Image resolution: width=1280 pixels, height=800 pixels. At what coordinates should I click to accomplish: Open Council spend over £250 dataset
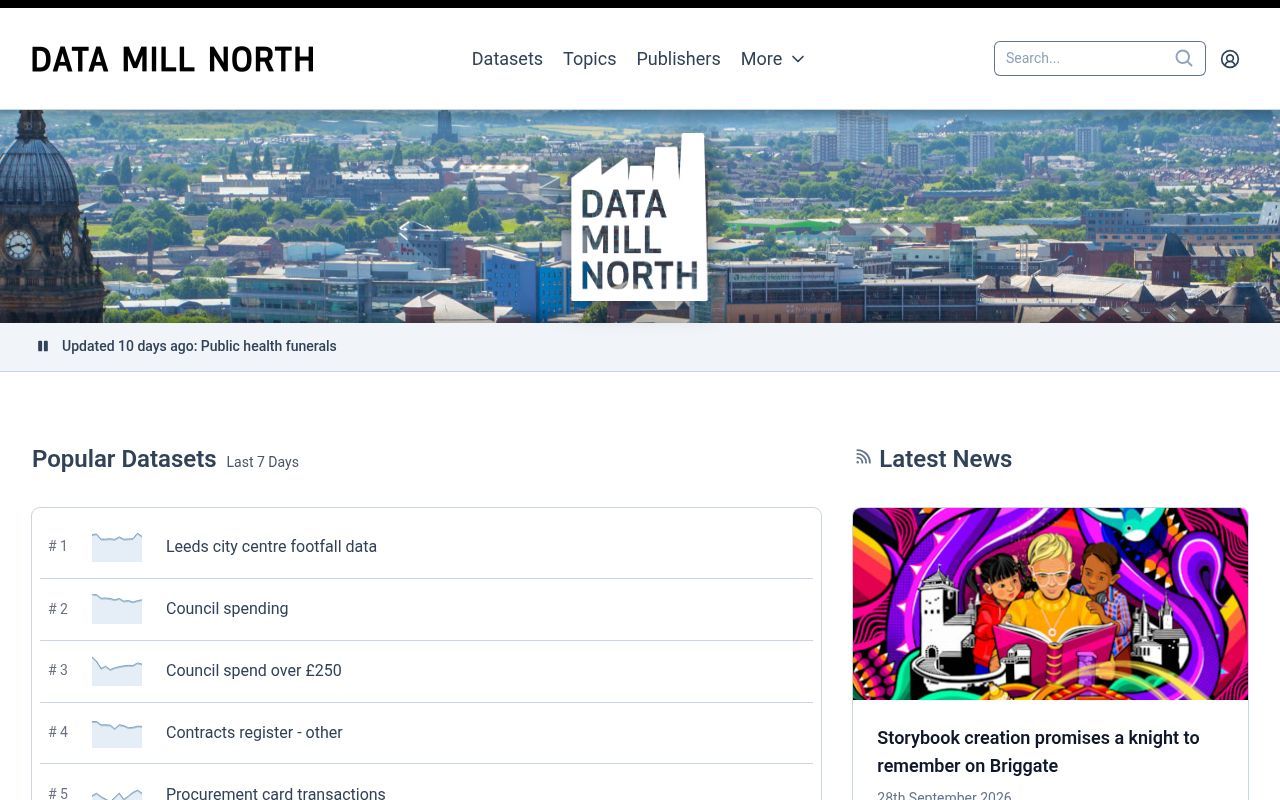click(253, 670)
